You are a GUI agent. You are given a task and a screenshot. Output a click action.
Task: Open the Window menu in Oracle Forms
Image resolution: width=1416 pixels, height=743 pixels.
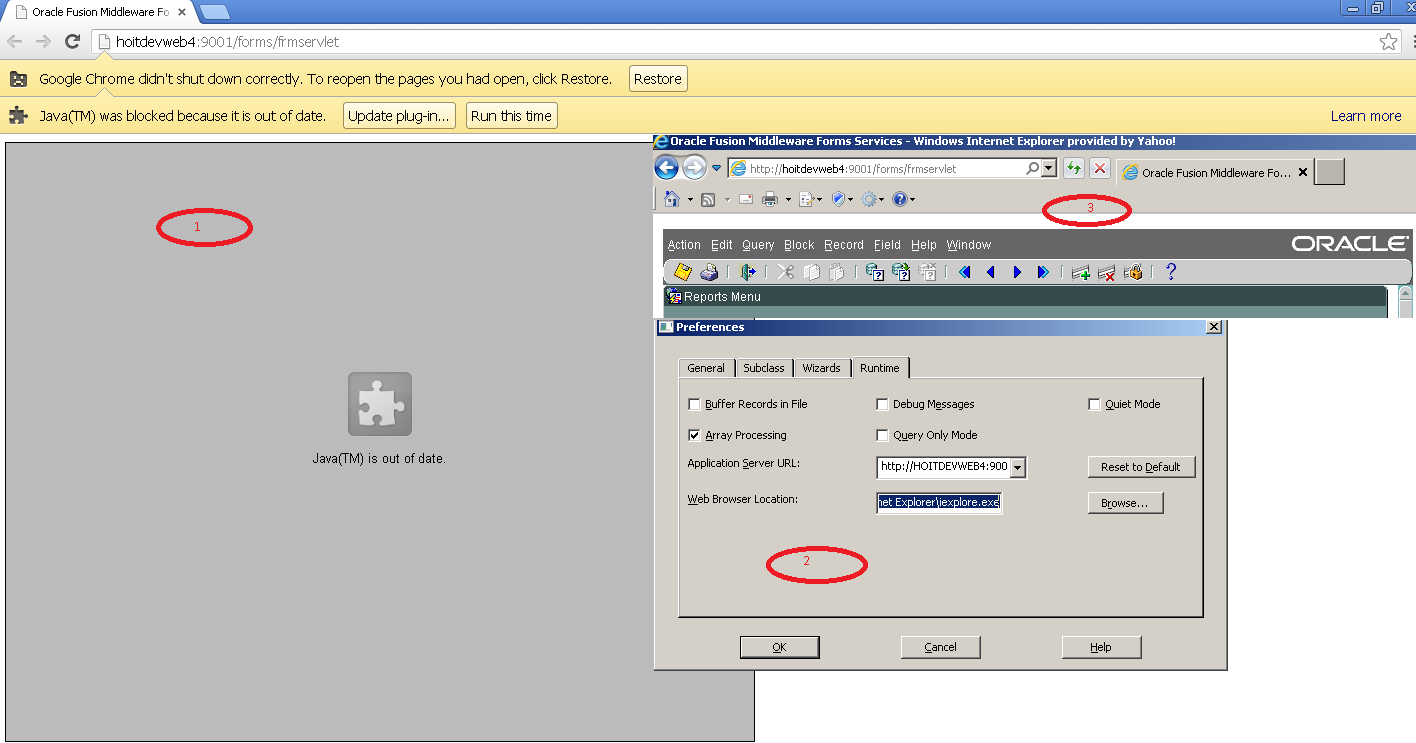[969, 245]
